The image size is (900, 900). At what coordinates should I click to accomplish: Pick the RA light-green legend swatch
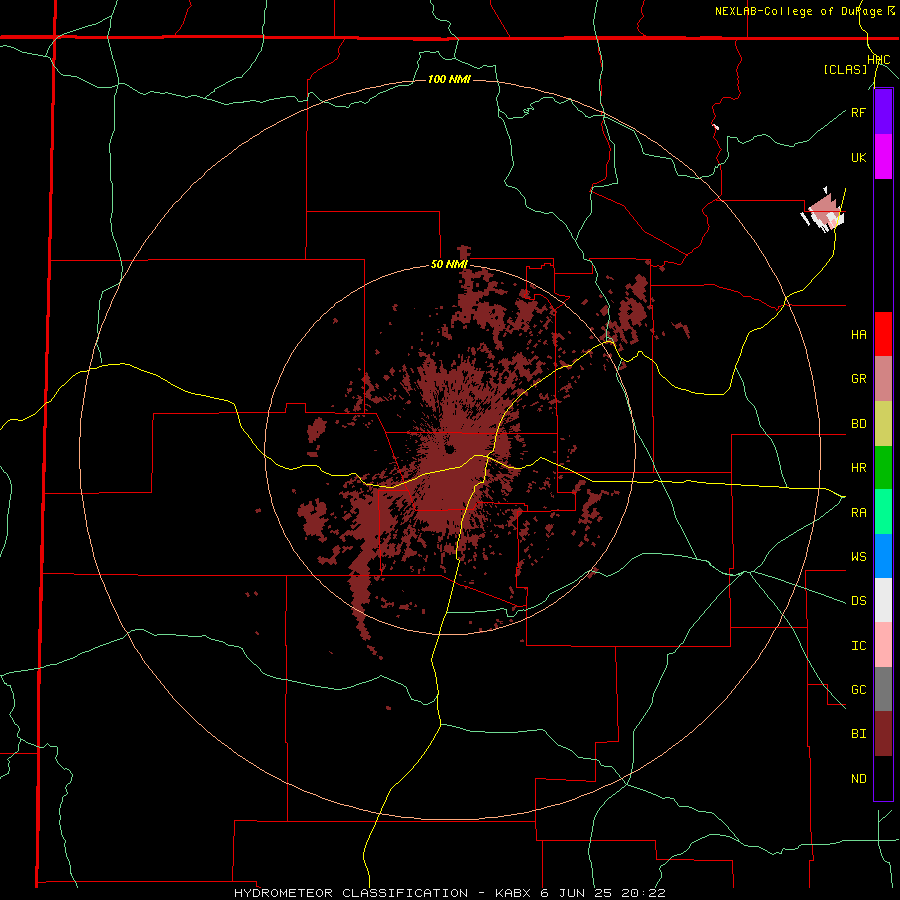pyautogui.click(x=883, y=512)
